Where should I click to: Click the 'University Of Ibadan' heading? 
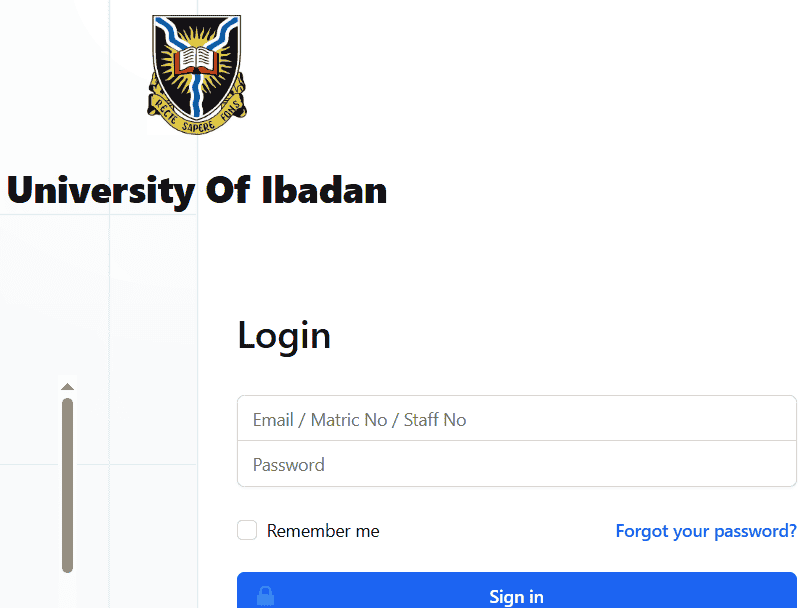pyautogui.click(x=197, y=190)
